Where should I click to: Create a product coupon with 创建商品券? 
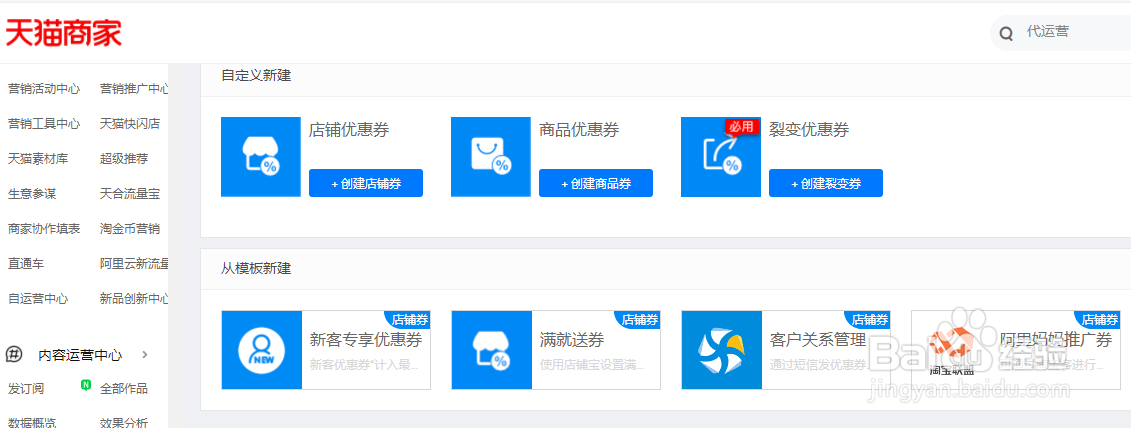596,183
